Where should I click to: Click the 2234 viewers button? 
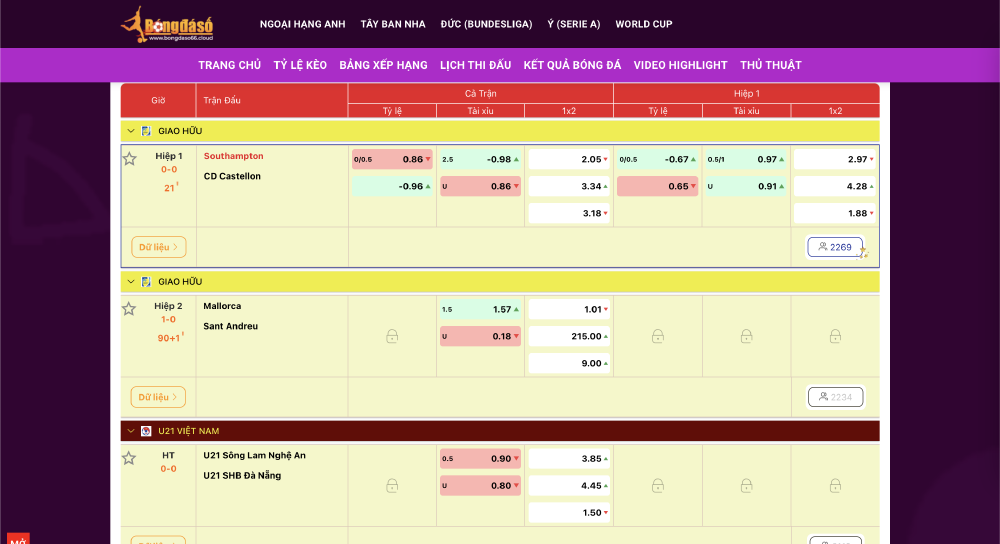point(835,397)
